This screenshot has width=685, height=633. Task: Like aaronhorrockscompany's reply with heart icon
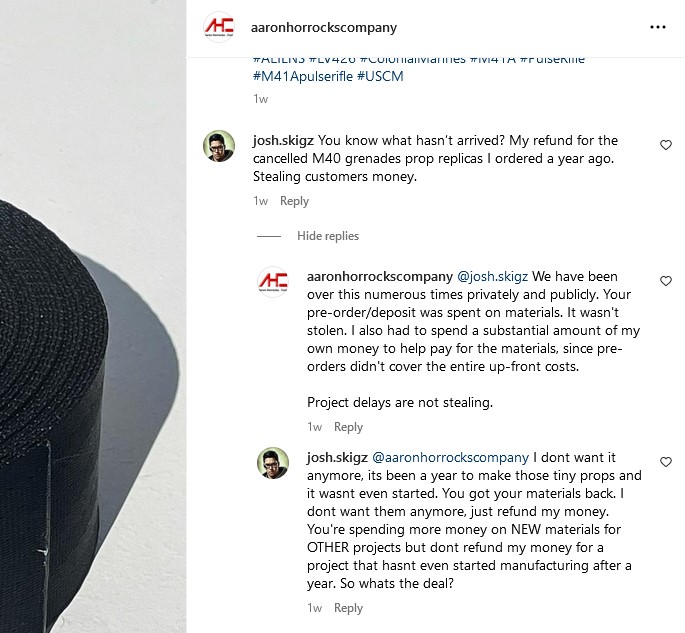tap(665, 280)
